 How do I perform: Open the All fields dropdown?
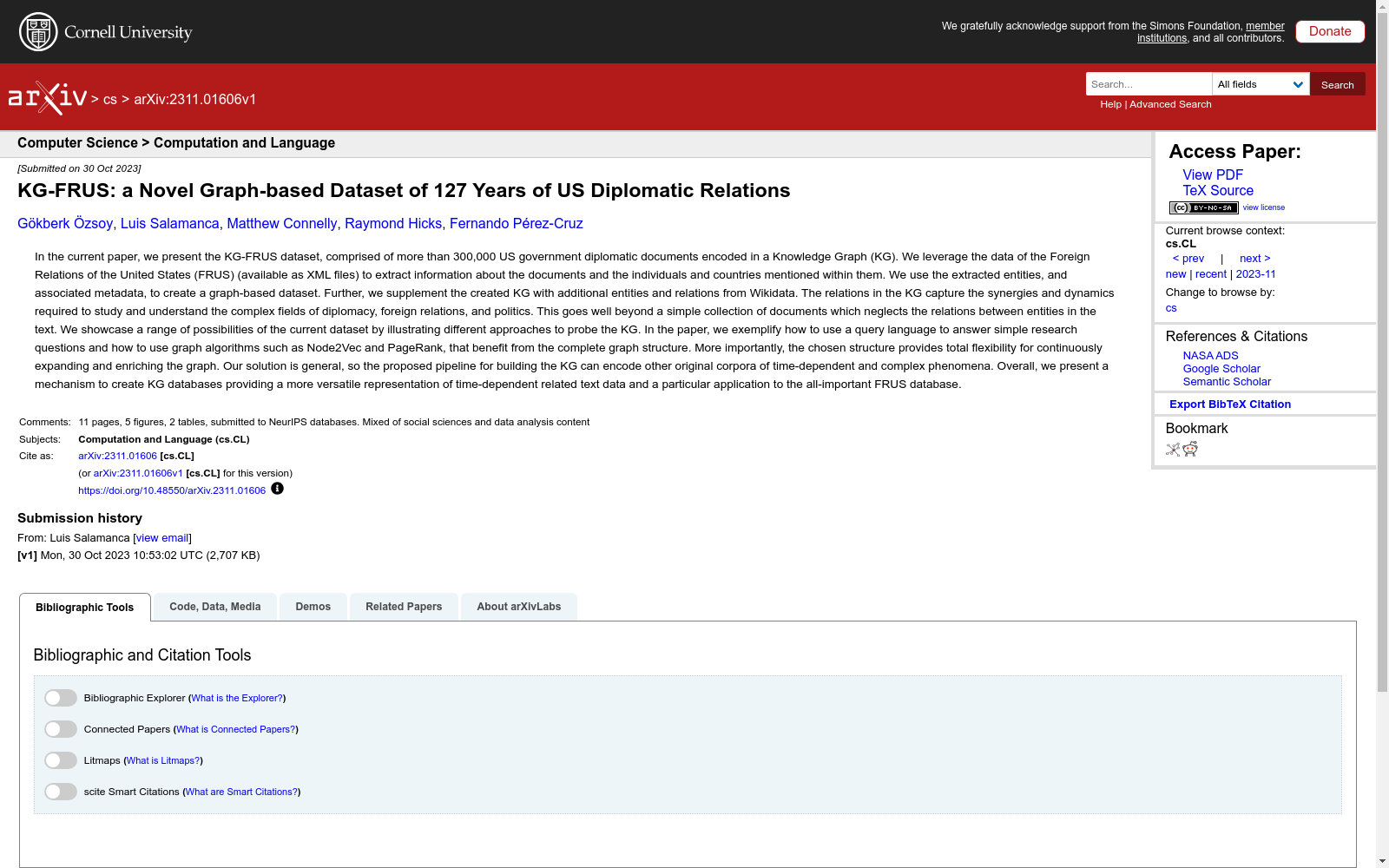1261,84
